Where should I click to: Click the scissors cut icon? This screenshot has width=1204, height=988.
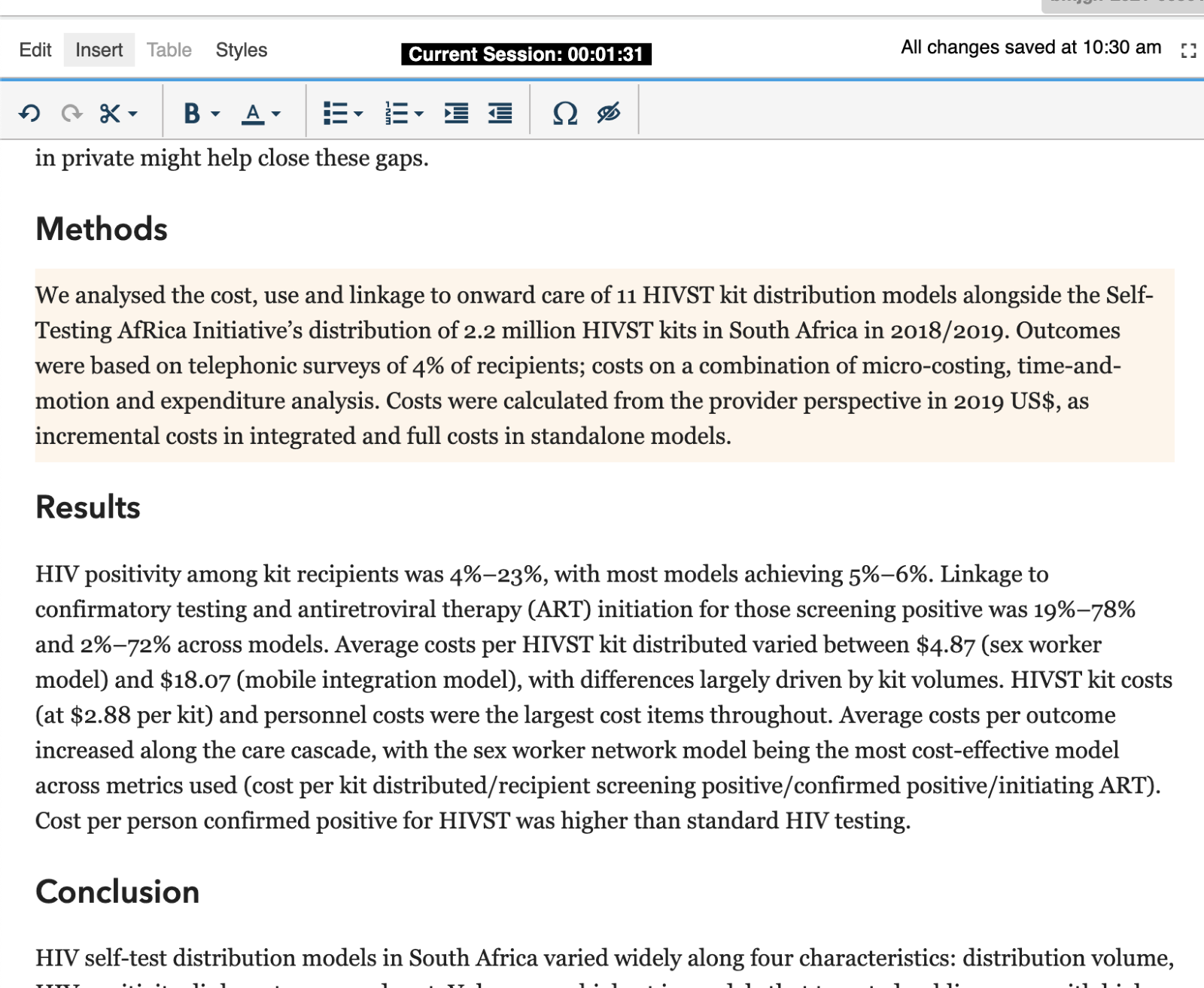[110, 114]
